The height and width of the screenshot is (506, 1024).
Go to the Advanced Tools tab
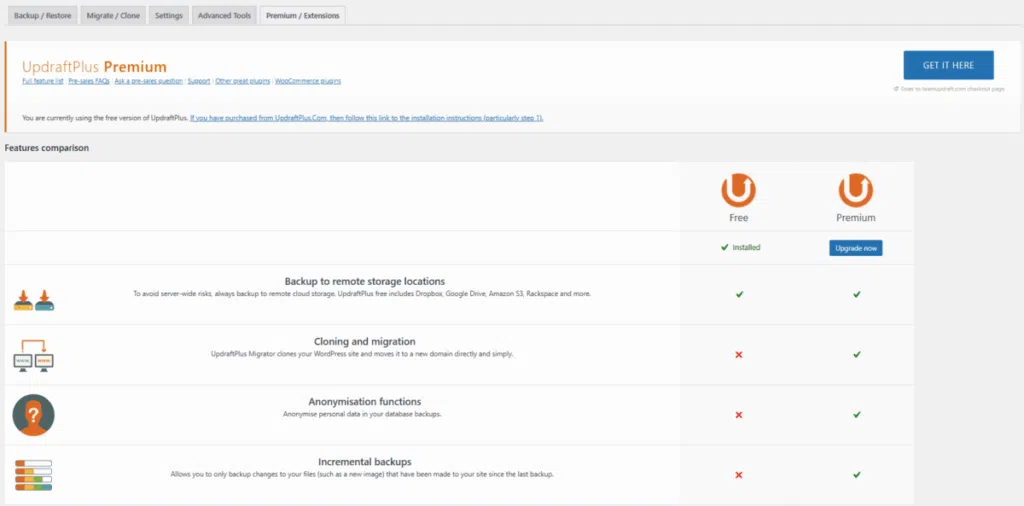224,16
